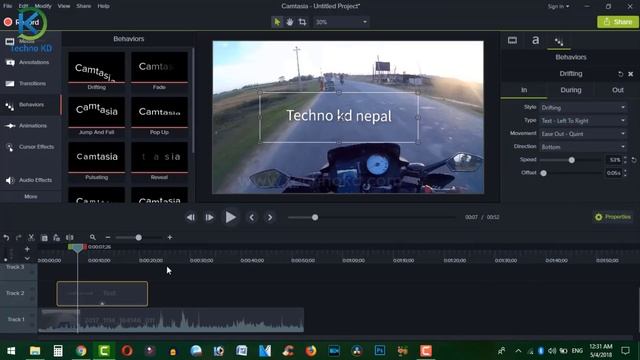Switch to the During tab
The image size is (640, 360).
pos(571,90)
